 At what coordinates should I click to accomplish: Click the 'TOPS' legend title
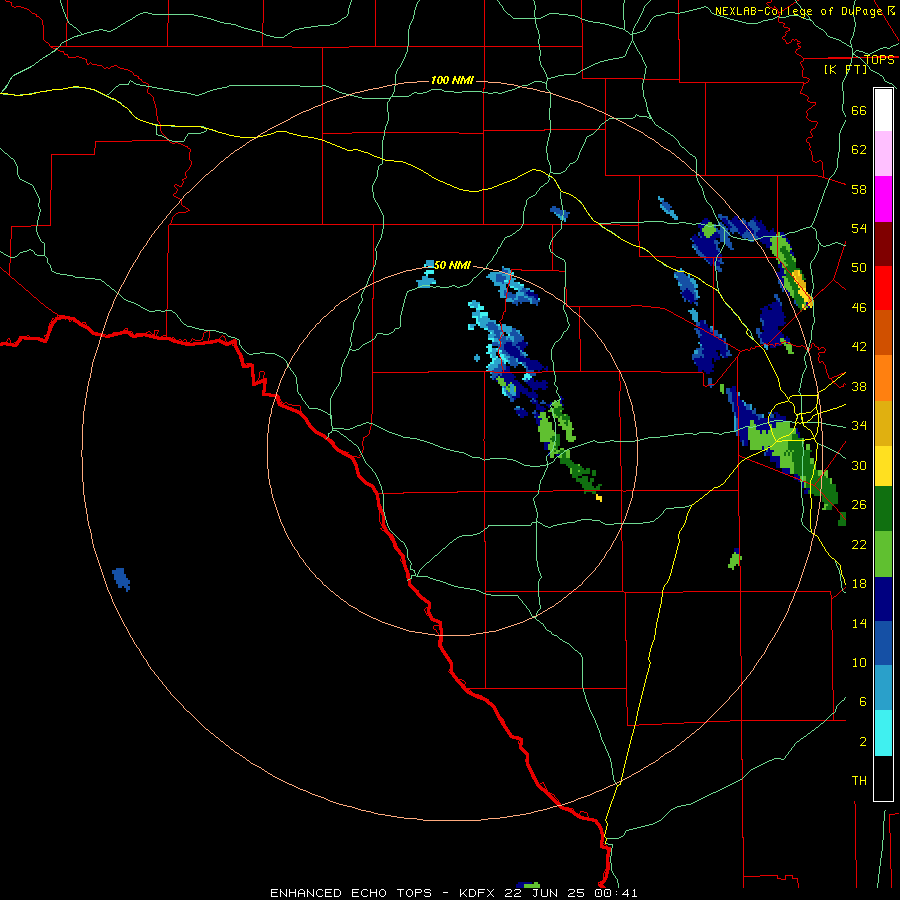pyautogui.click(x=879, y=59)
